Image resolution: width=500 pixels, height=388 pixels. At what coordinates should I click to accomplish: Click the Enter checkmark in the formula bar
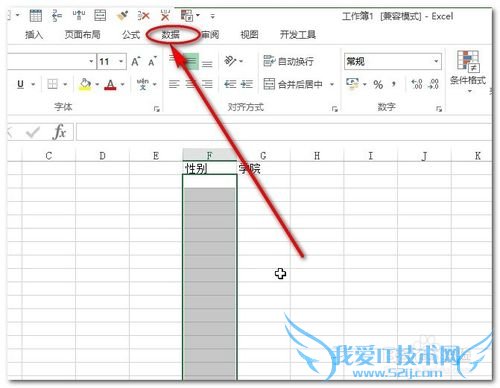[33, 132]
